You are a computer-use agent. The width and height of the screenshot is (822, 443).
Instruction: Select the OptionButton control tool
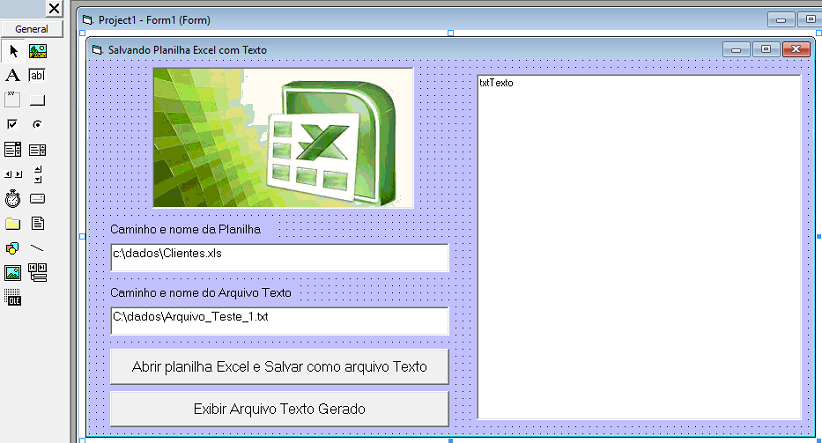(x=37, y=124)
